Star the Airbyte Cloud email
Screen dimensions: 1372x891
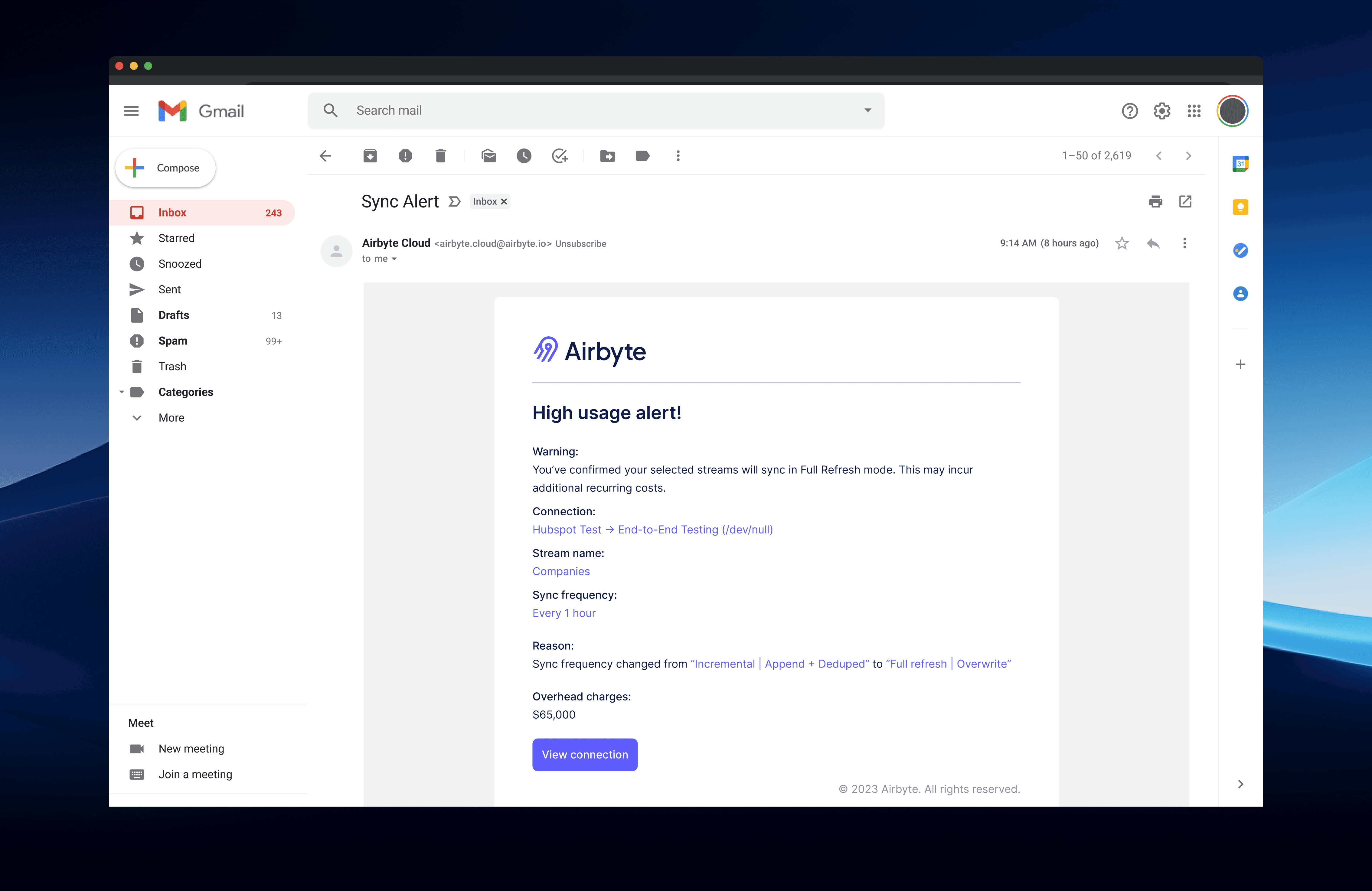tap(1121, 243)
